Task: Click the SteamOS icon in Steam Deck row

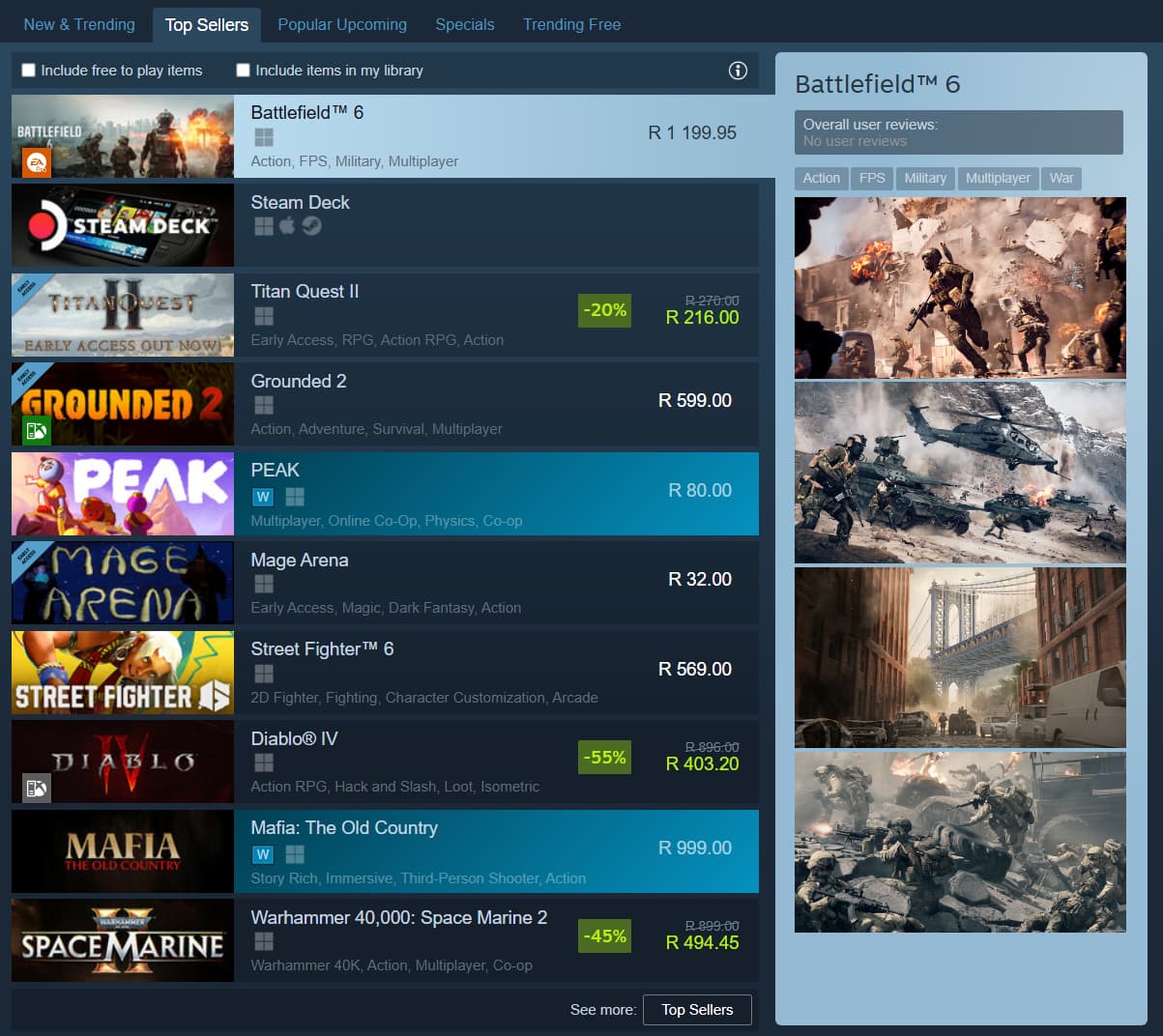Action: 311,226
